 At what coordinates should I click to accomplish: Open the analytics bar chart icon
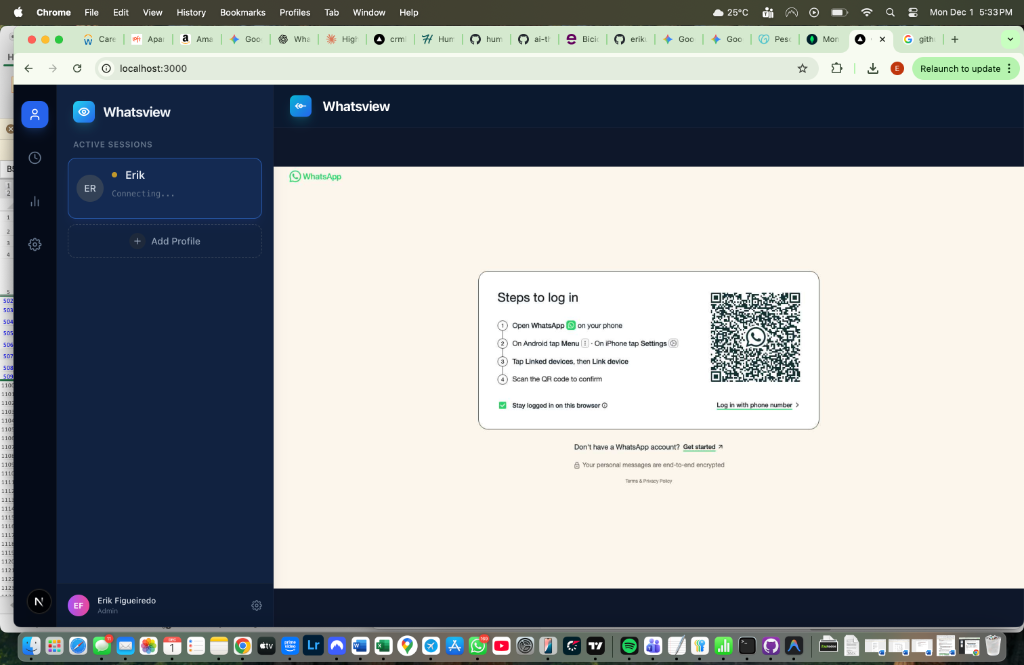click(x=35, y=201)
